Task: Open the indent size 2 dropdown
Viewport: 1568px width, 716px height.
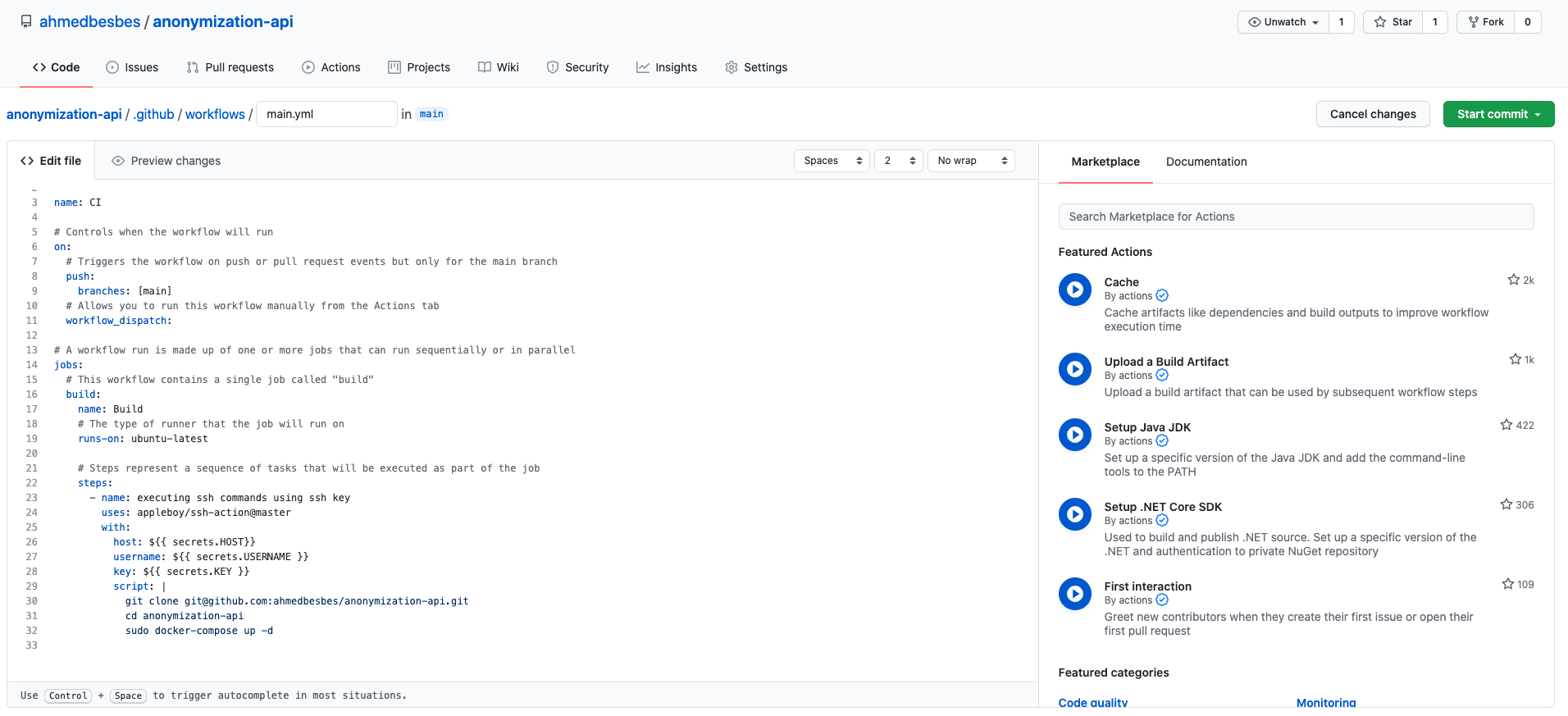Action: pyautogui.click(x=899, y=161)
